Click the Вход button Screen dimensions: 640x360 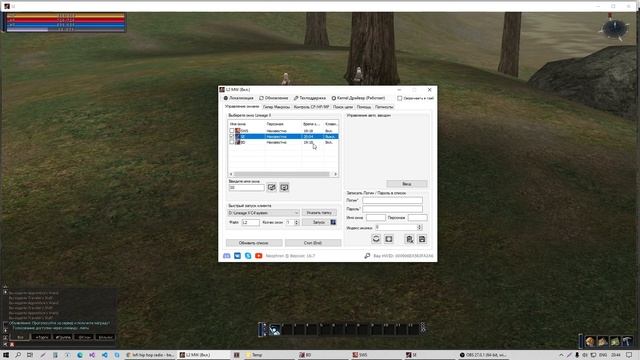(x=407, y=184)
